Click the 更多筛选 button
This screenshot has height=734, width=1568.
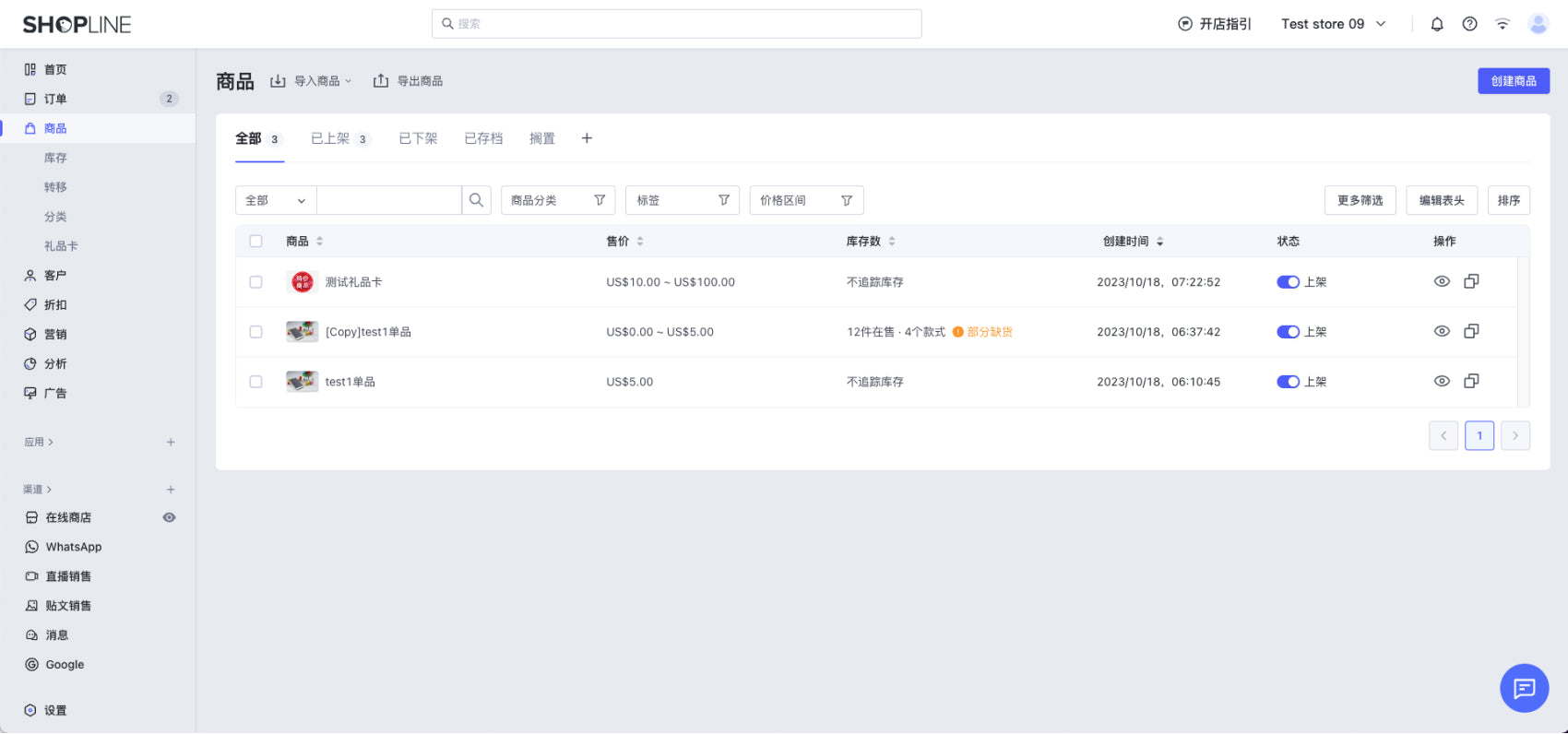1360,200
